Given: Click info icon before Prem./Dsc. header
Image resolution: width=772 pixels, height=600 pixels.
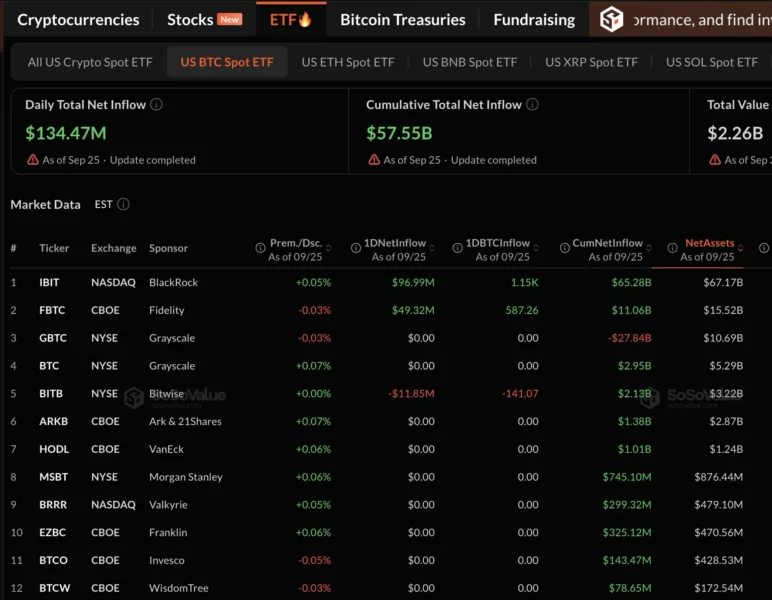Looking at the screenshot, I should click(260, 248).
